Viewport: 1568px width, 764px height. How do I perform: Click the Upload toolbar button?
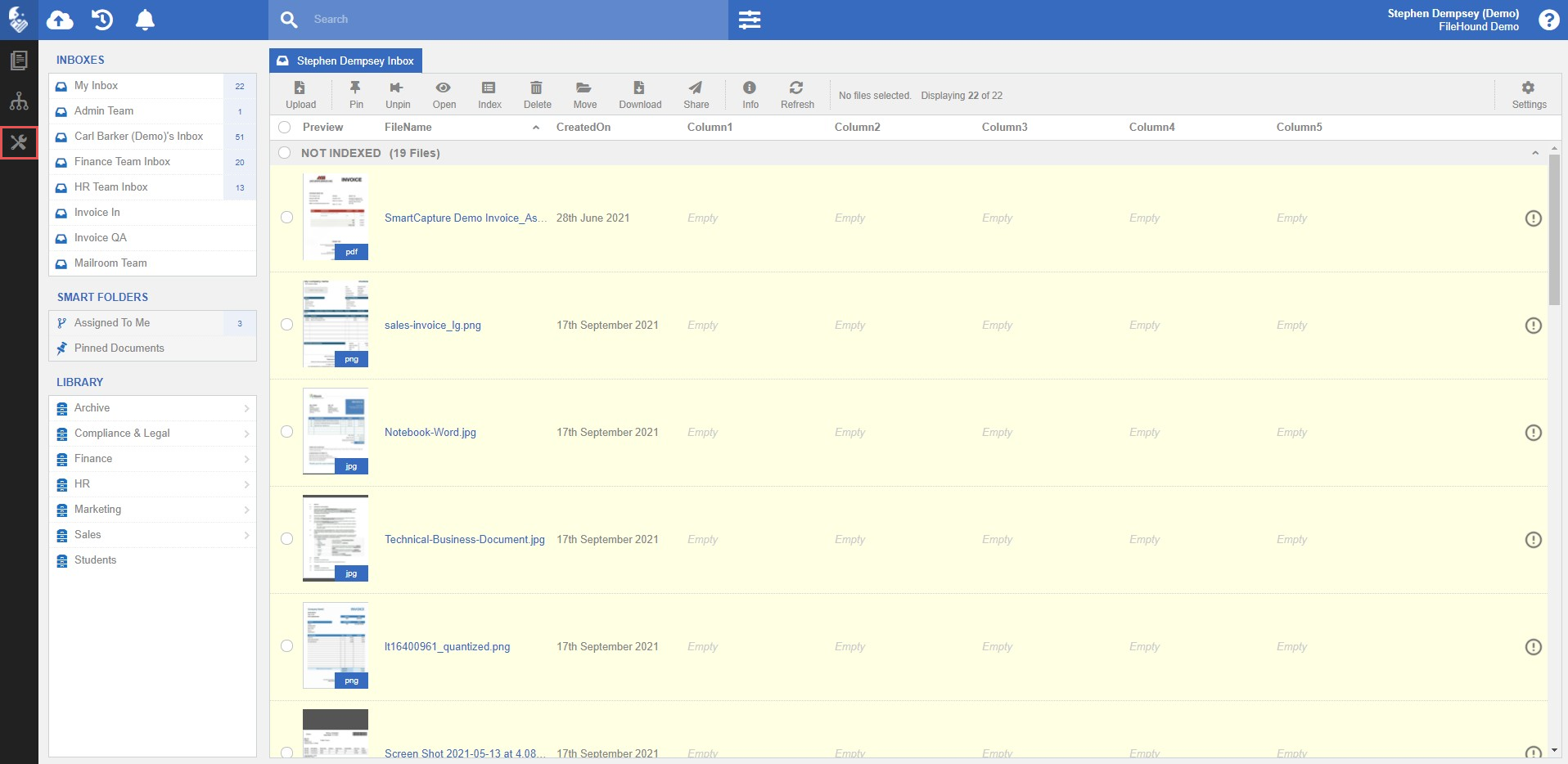tap(300, 95)
